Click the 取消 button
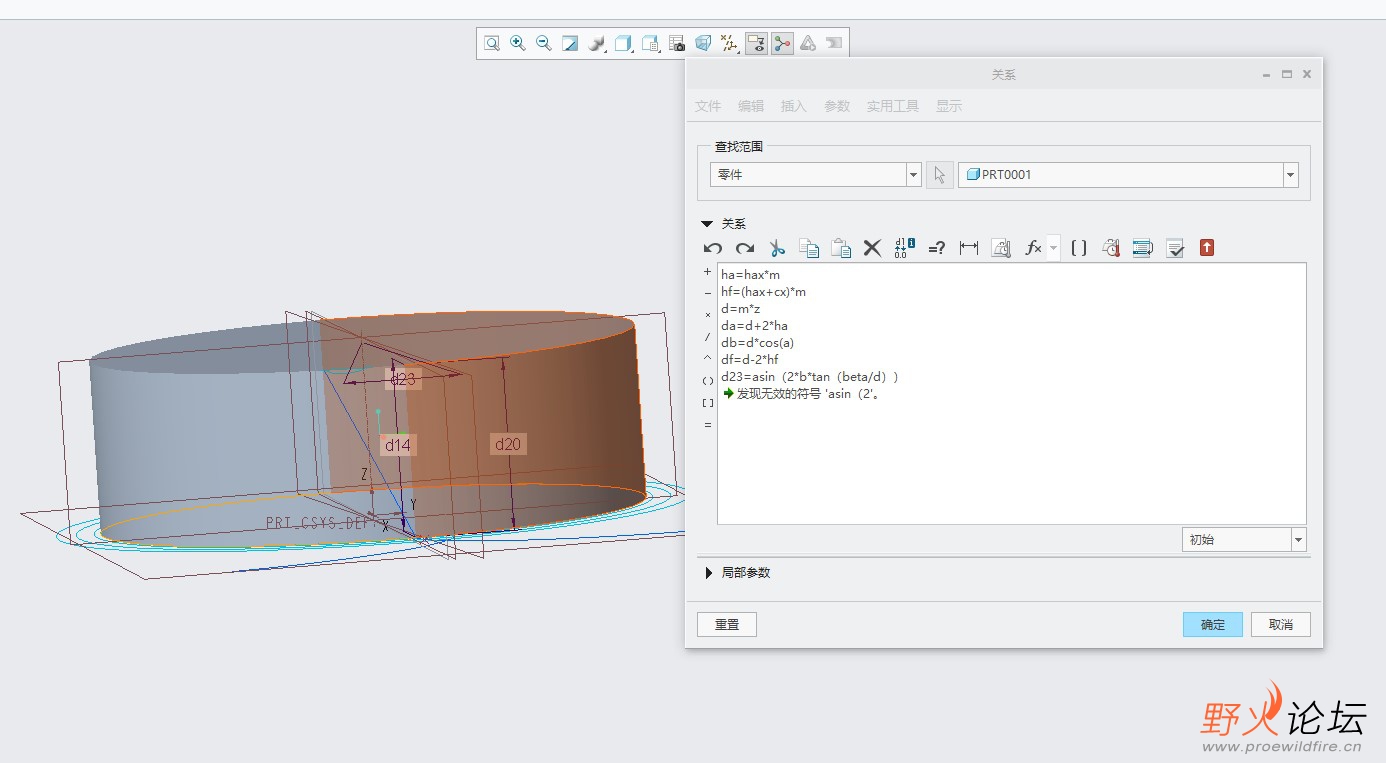 pyautogui.click(x=1281, y=624)
